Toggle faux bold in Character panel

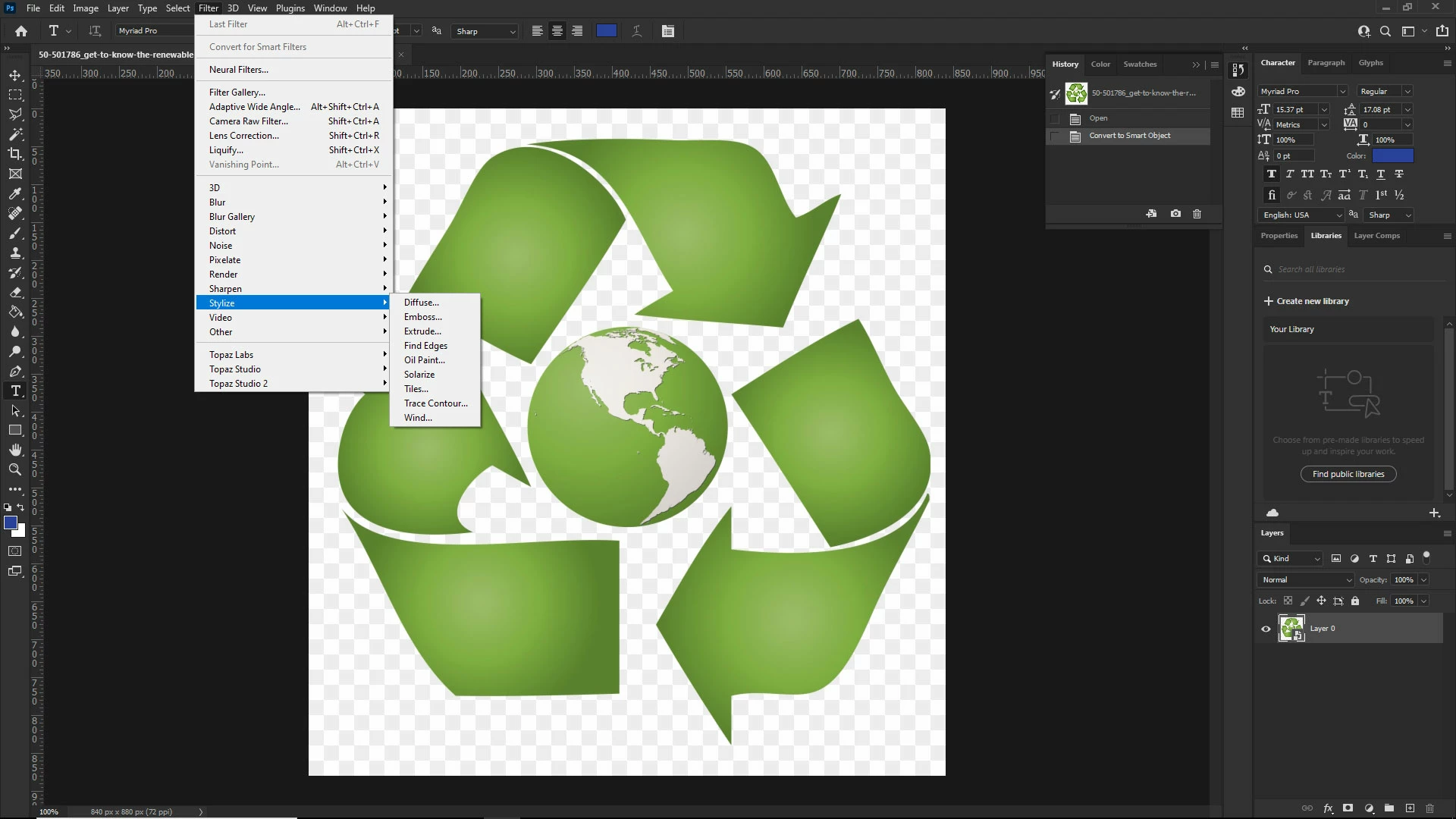coord(1272,174)
